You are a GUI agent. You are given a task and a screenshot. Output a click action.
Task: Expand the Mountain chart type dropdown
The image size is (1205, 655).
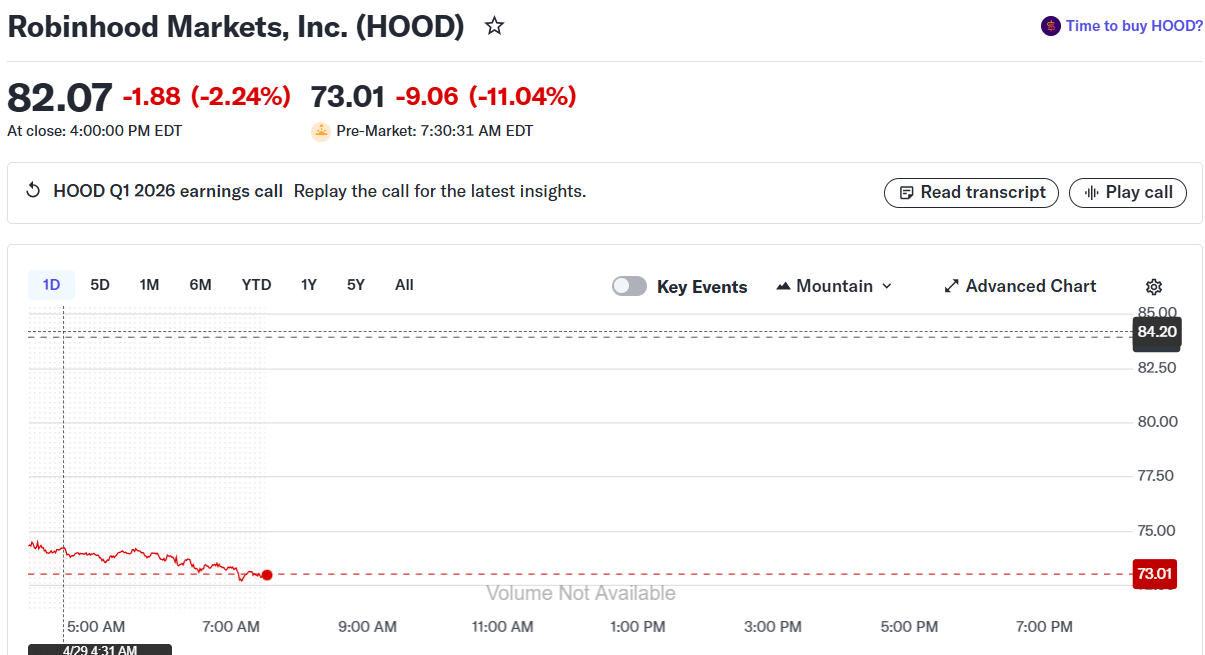tap(834, 286)
